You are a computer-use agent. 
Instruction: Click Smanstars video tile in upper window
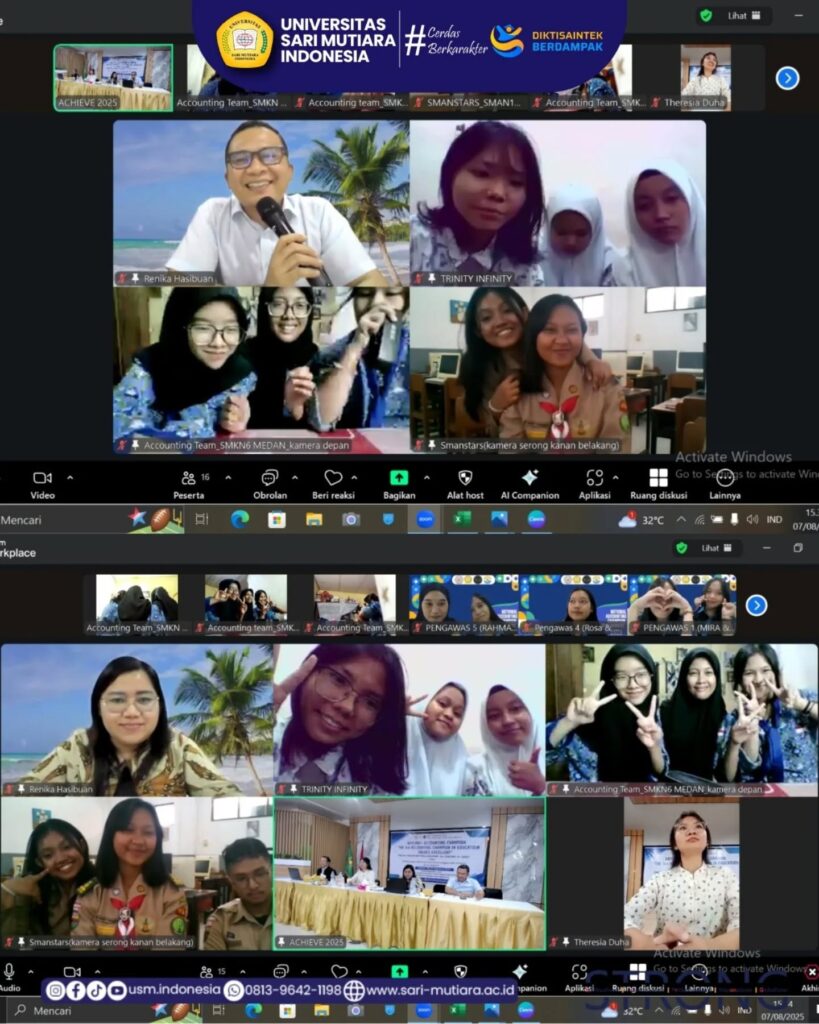(558, 370)
